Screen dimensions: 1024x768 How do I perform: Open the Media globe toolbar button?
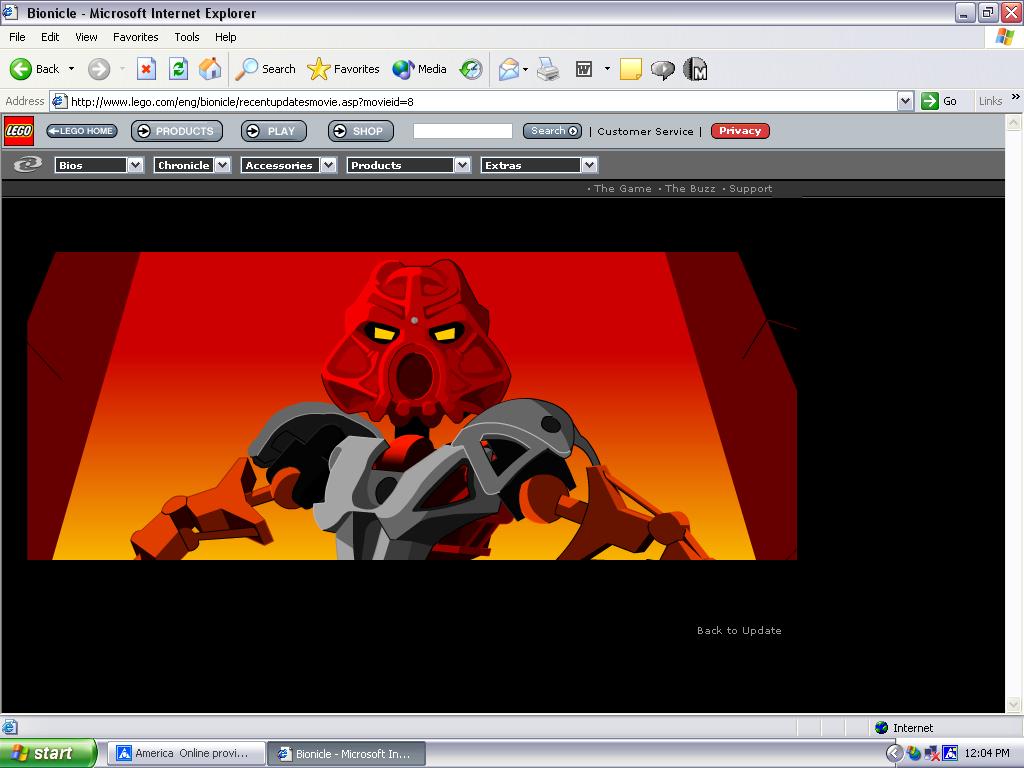pos(419,69)
